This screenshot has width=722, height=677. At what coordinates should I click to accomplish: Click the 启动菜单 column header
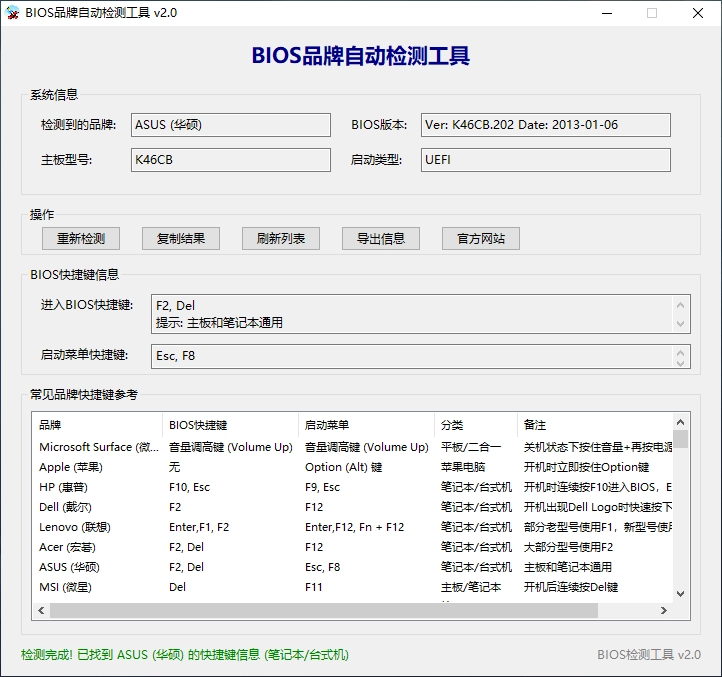point(367,425)
